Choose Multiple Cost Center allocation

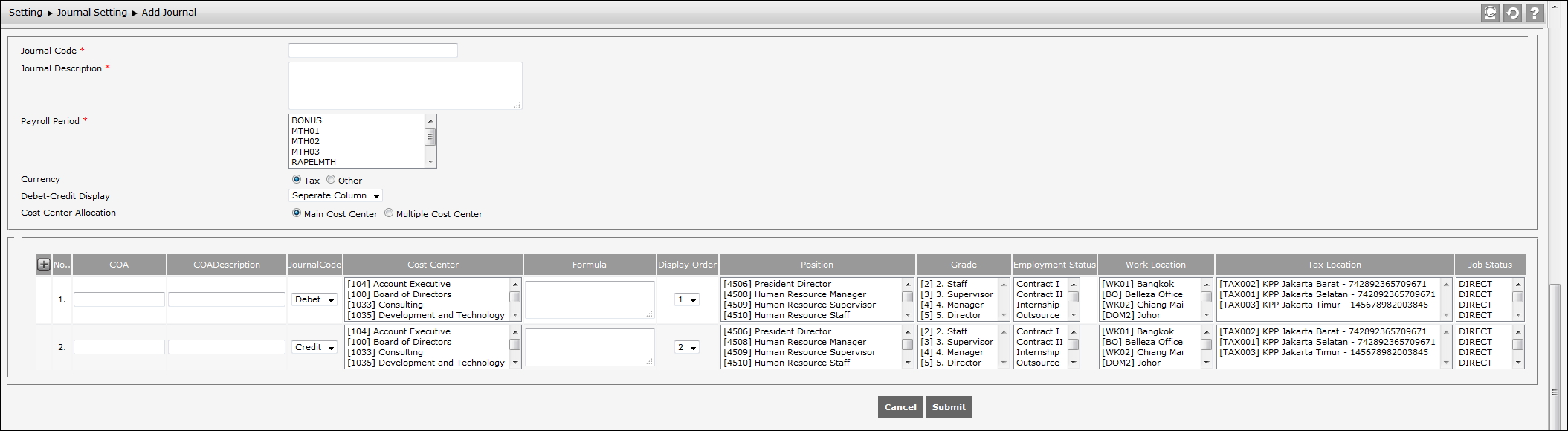point(389,213)
